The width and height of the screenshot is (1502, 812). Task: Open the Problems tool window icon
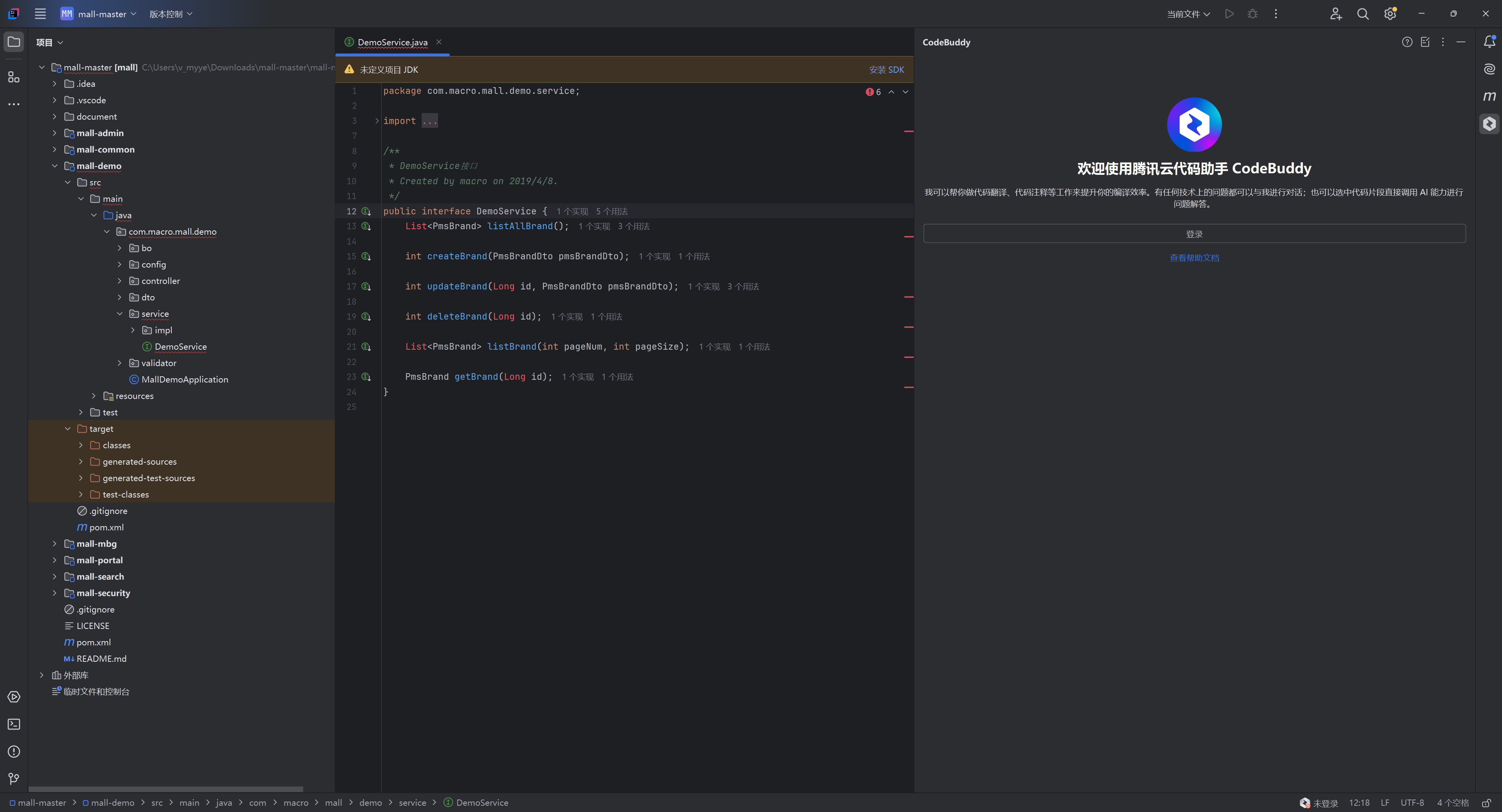[14, 751]
